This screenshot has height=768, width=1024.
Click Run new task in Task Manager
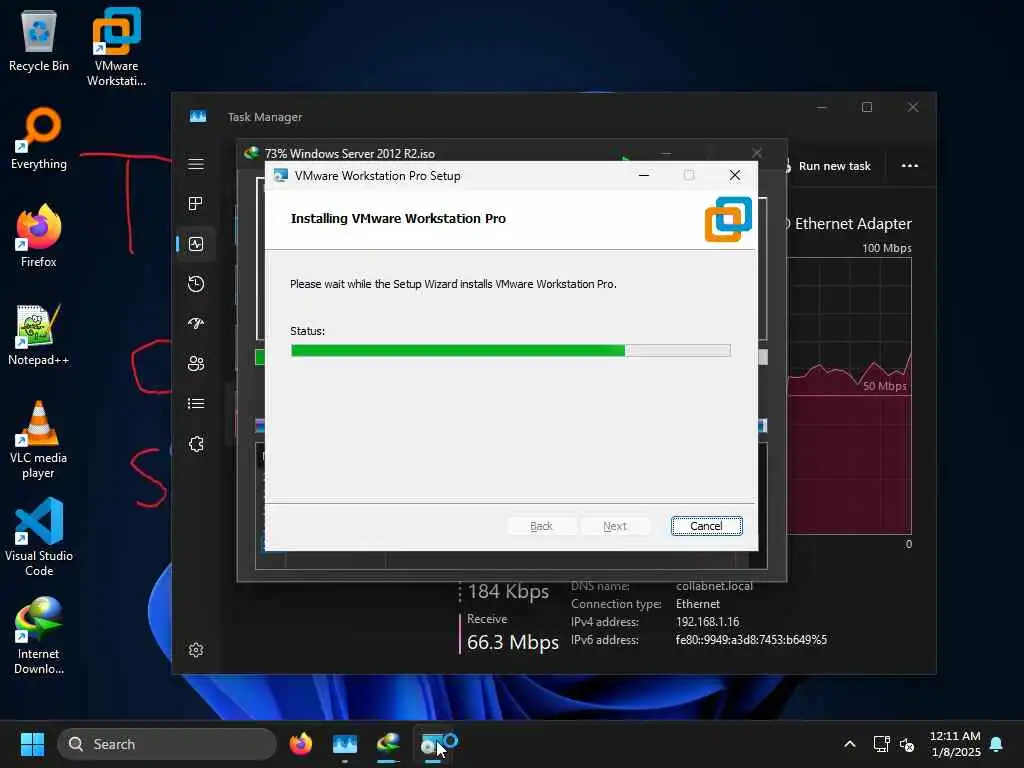point(827,166)
